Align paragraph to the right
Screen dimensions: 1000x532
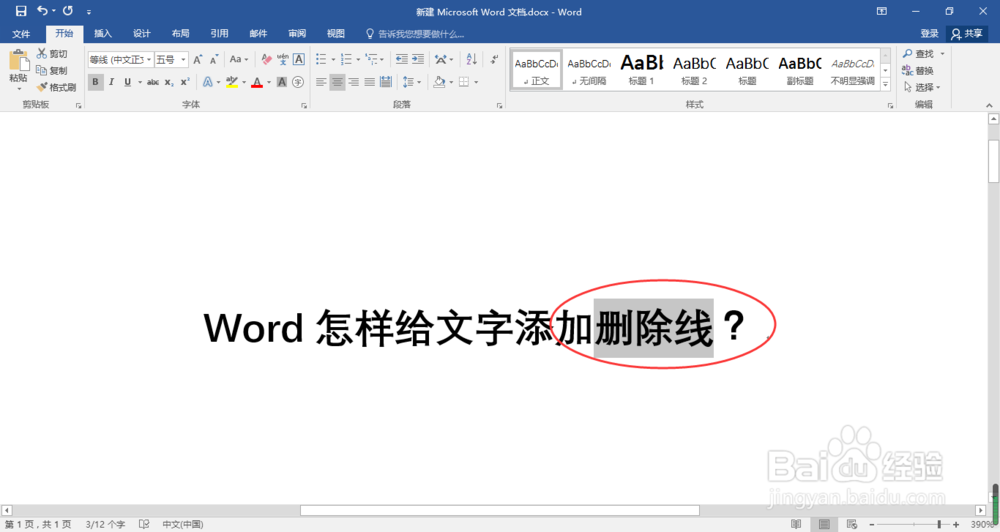353,82
